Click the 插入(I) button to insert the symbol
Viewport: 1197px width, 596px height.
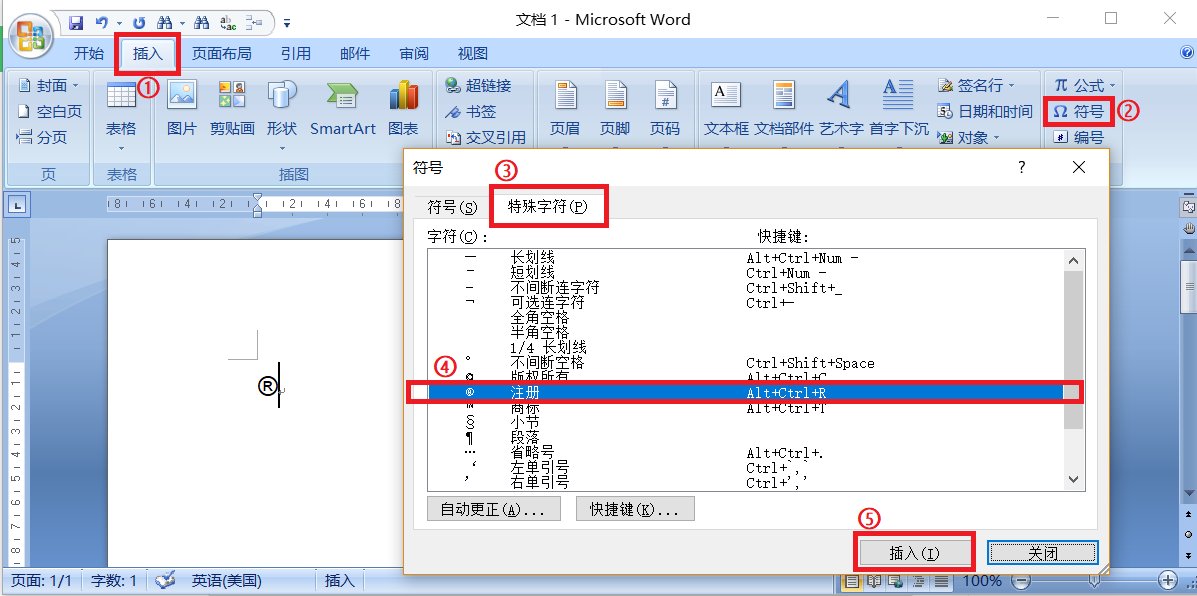pos(914,551)
